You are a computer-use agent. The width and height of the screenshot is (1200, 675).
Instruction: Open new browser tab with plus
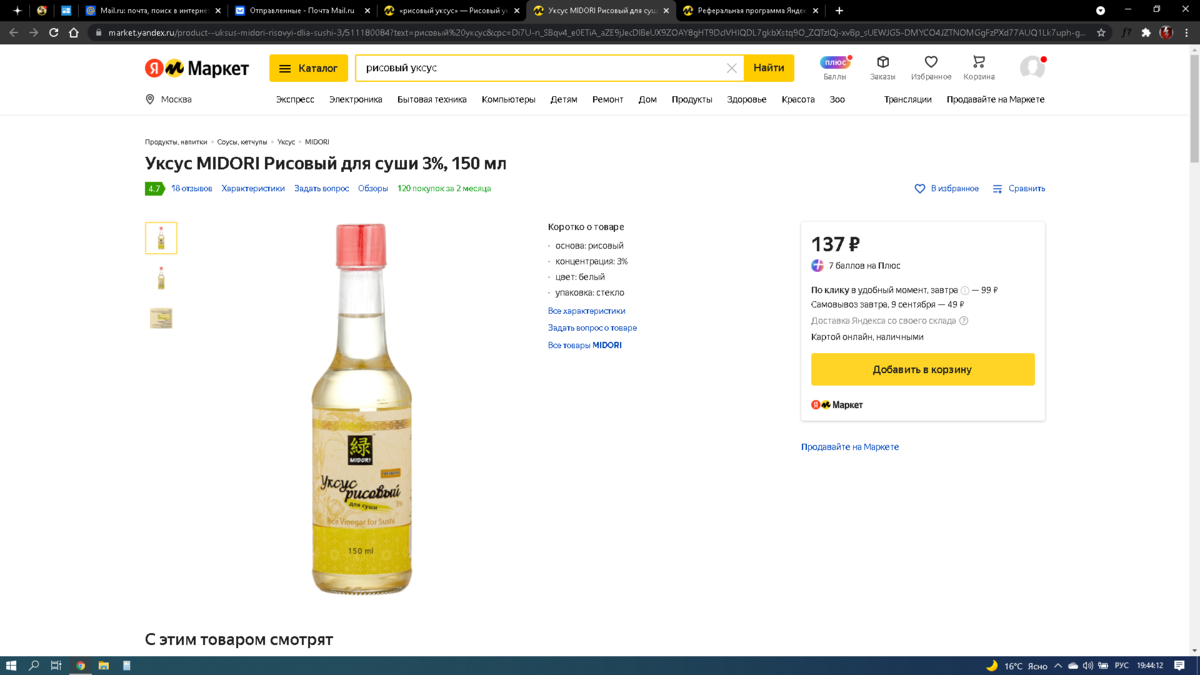(x=839, y=10)
